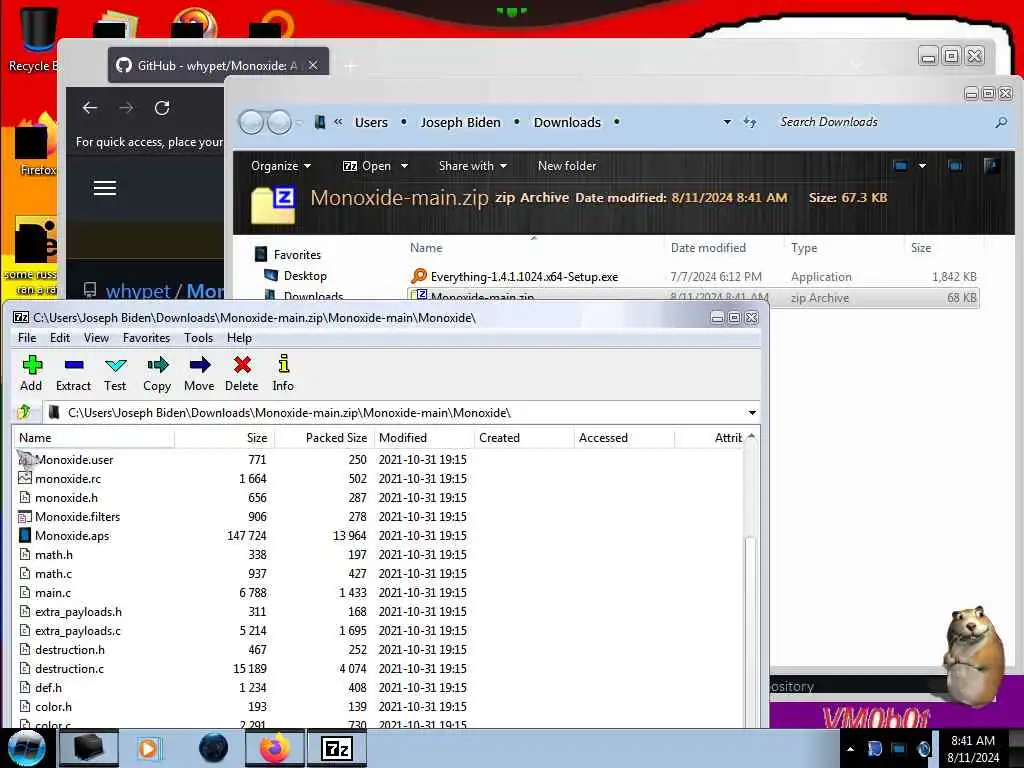
Task: Open the 7-Zip Edit menu
Action: coord(59,338)
